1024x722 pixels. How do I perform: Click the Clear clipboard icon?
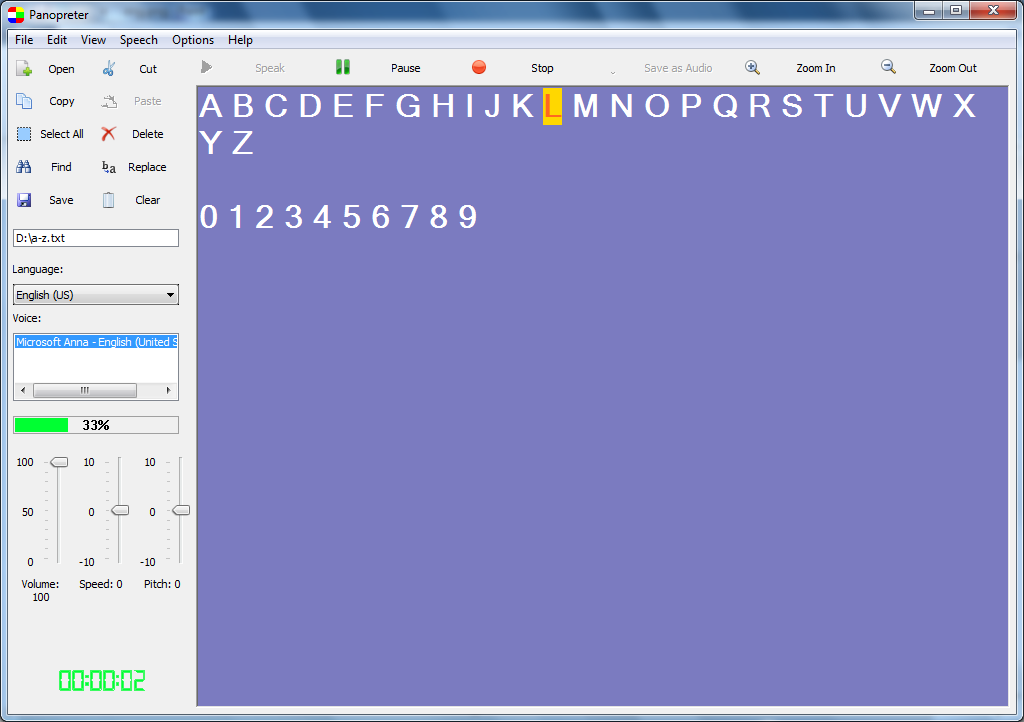pyautogui.click(x=109, y=200)
